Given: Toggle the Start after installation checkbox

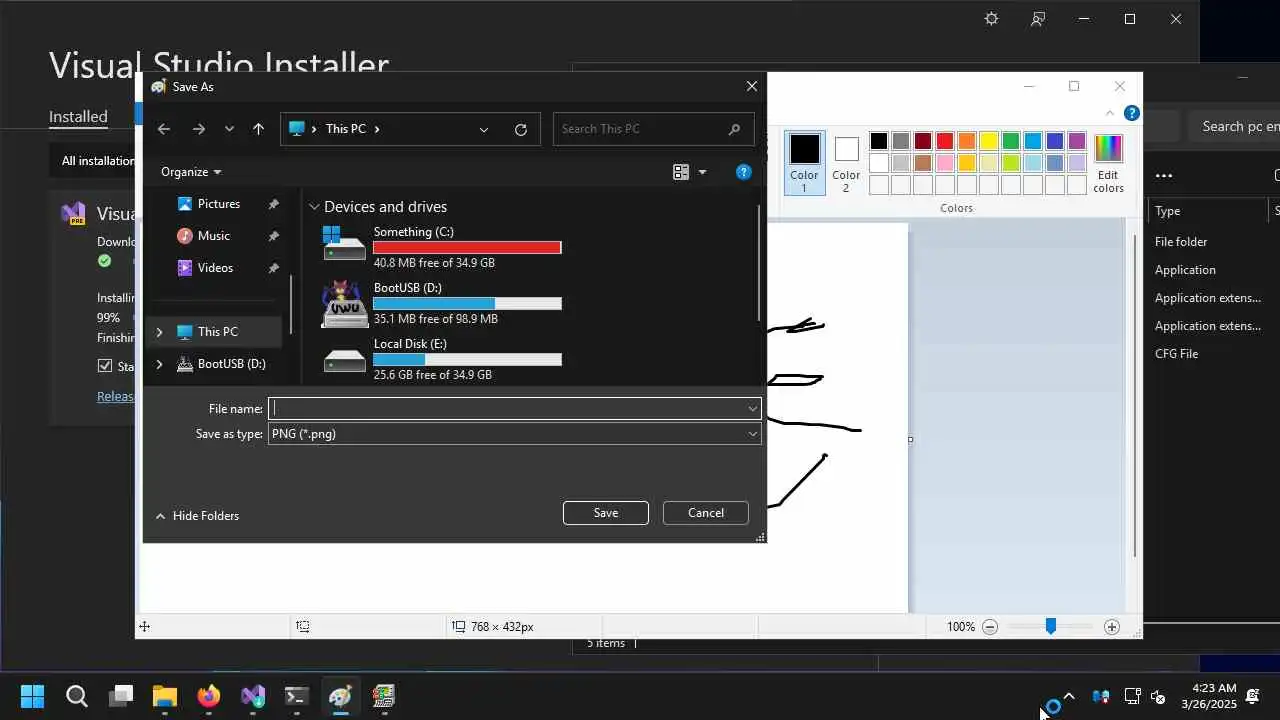Looking at the screenshot, I should pos(105,366).
